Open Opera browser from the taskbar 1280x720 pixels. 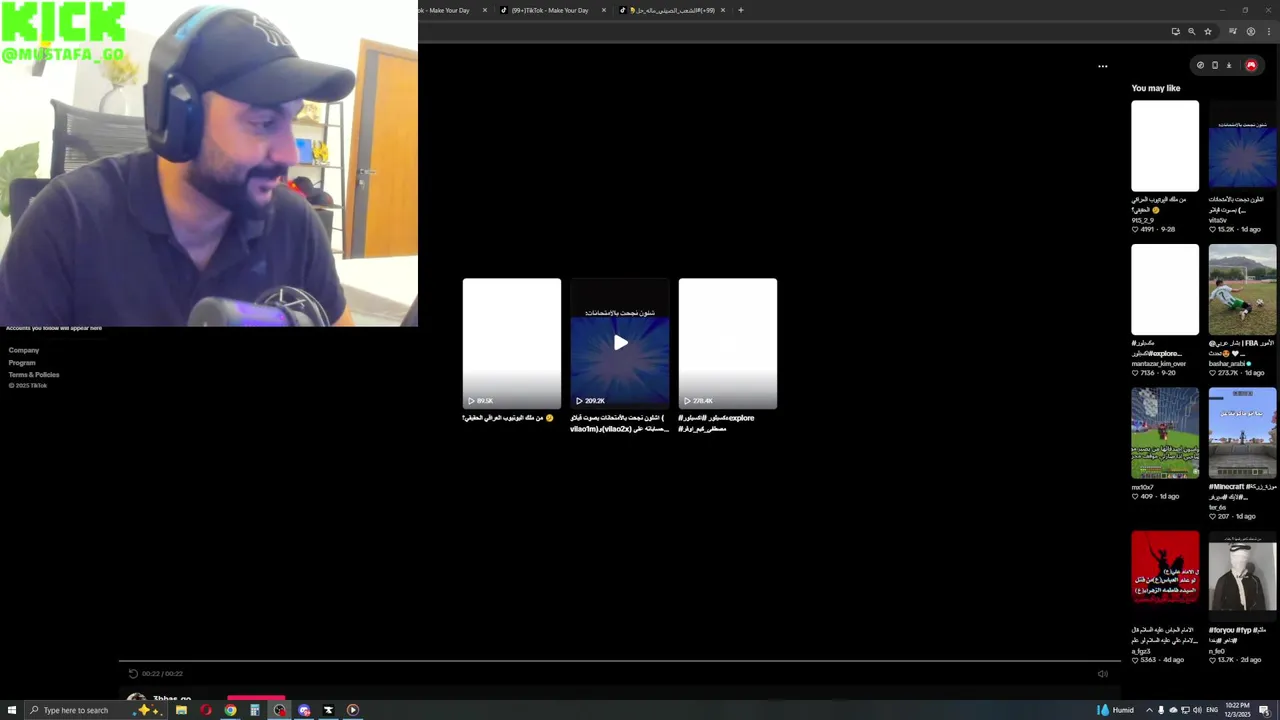pos(206,710)
